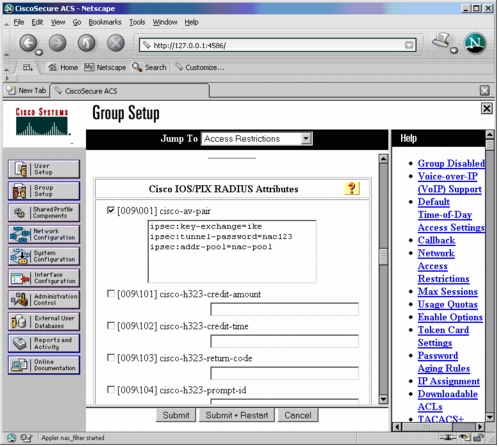Click the Cisco Systems logo
This screenshot has width=499, height=447.
click(42, 122)
